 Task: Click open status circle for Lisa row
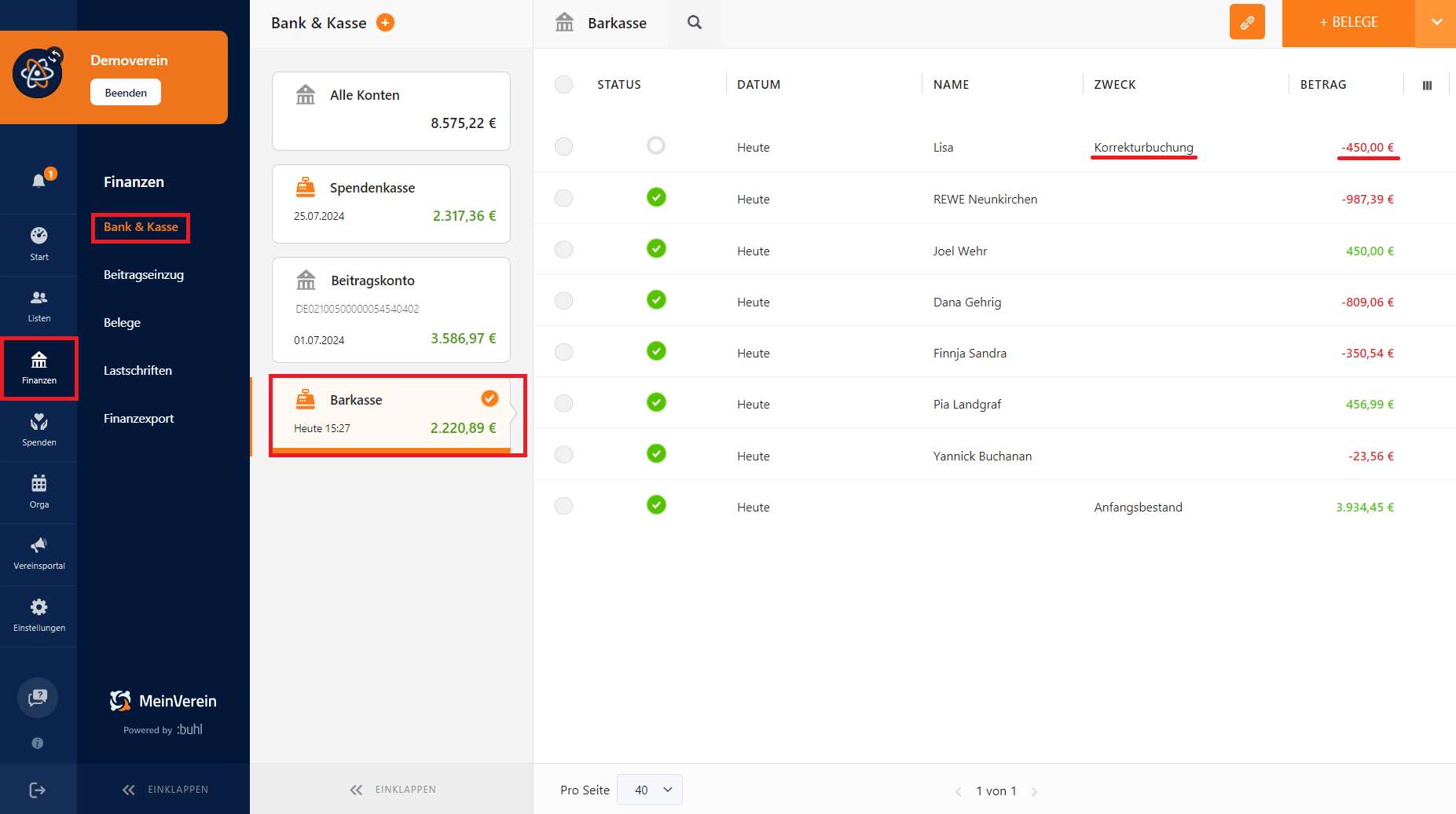coord(656,145)
